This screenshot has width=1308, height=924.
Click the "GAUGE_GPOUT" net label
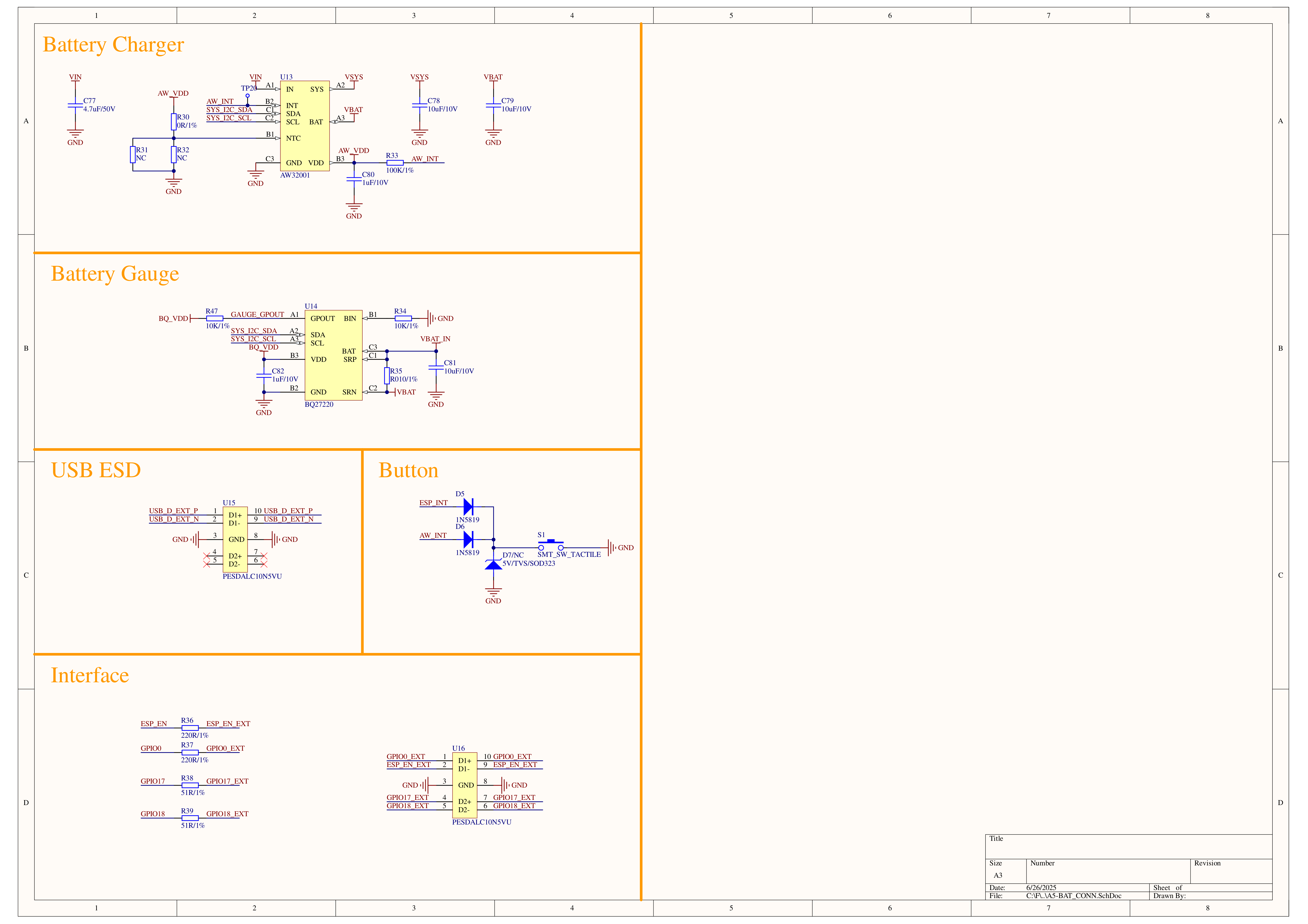257,314
